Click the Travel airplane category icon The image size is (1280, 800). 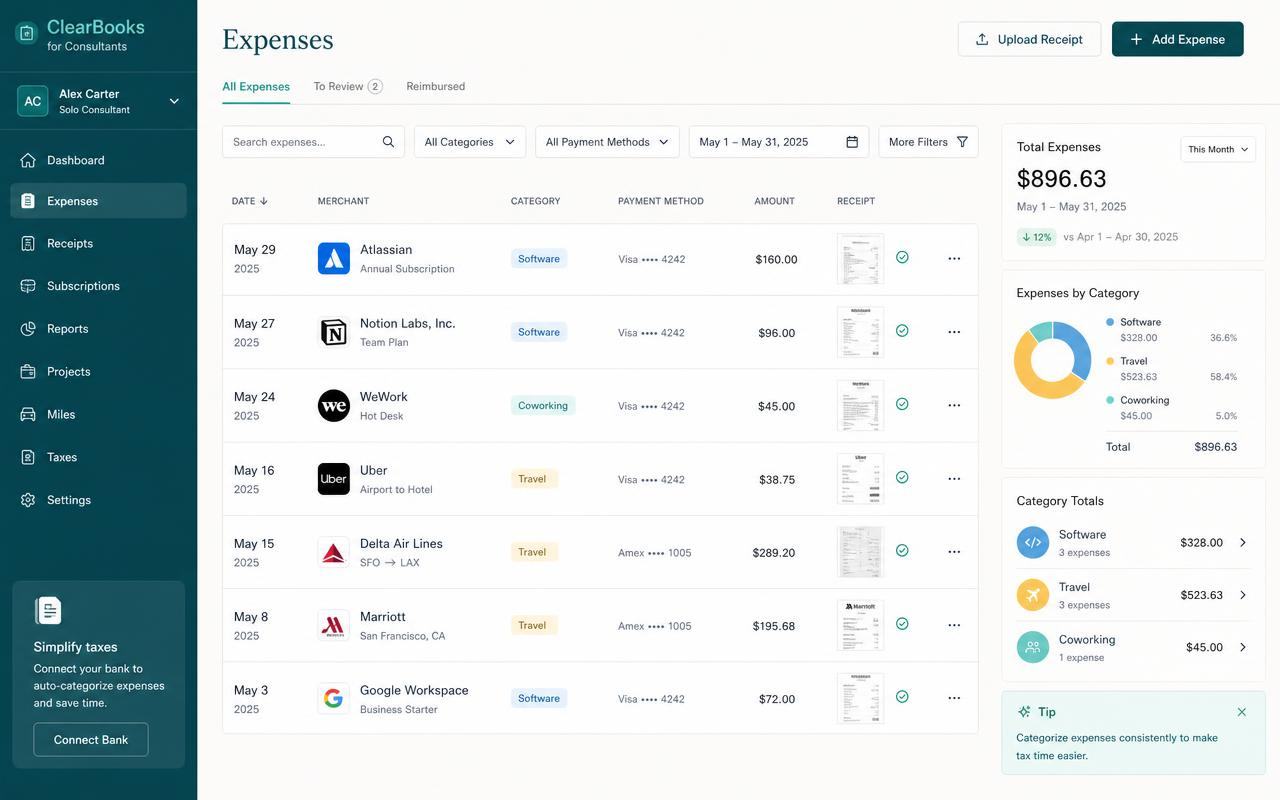[1033, 595]
